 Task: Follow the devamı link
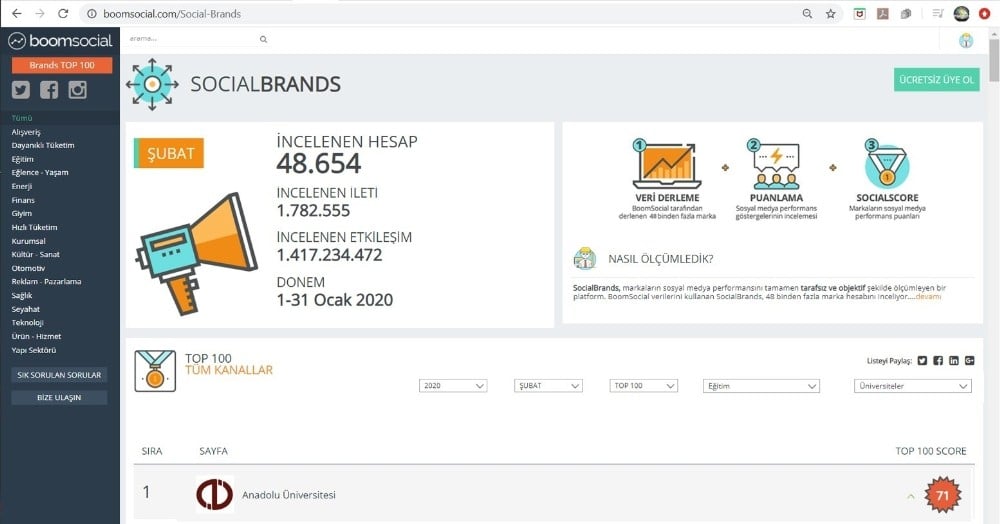tap(928, 296)
